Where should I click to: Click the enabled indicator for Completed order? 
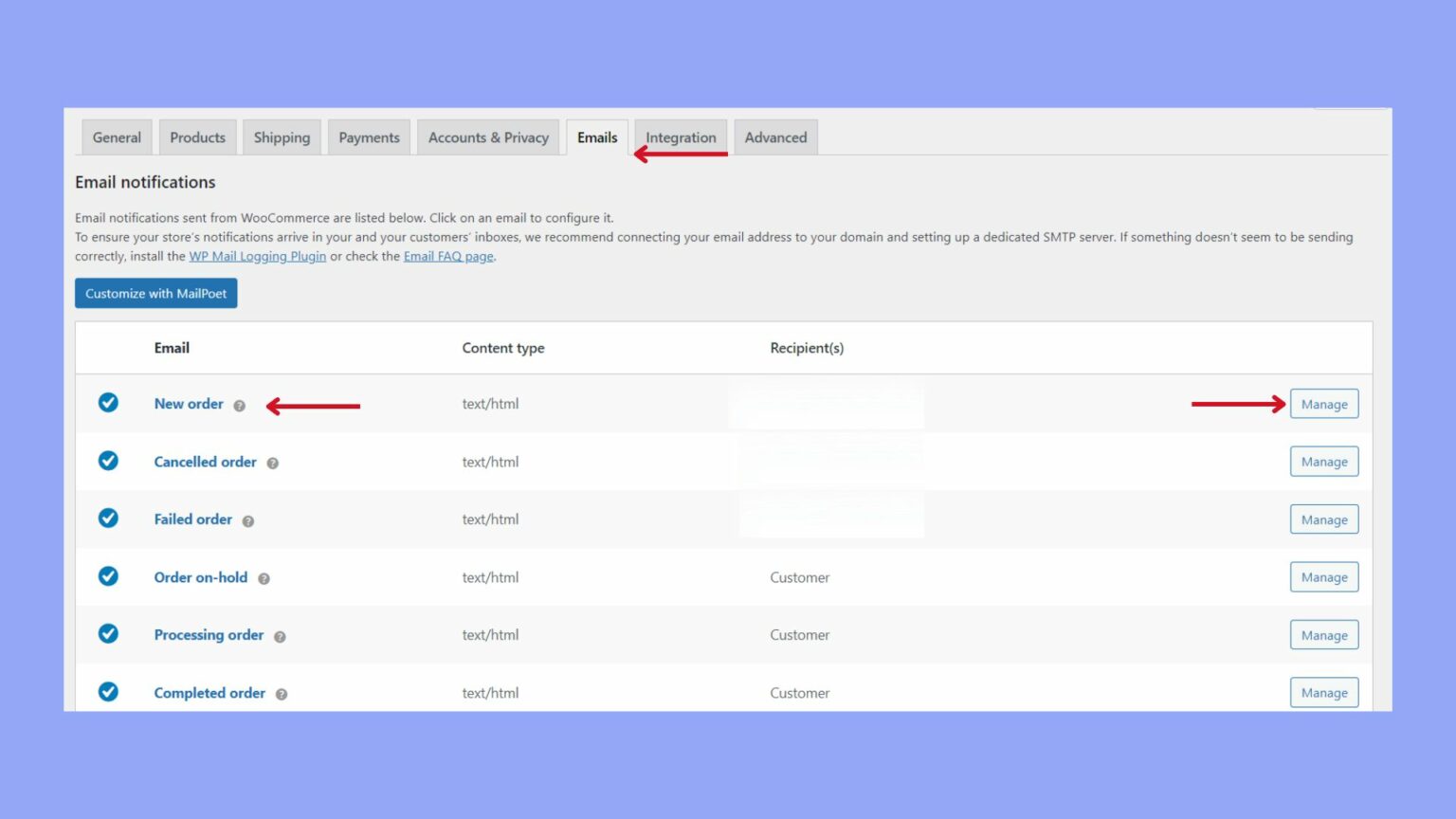(x=108, y=692)
